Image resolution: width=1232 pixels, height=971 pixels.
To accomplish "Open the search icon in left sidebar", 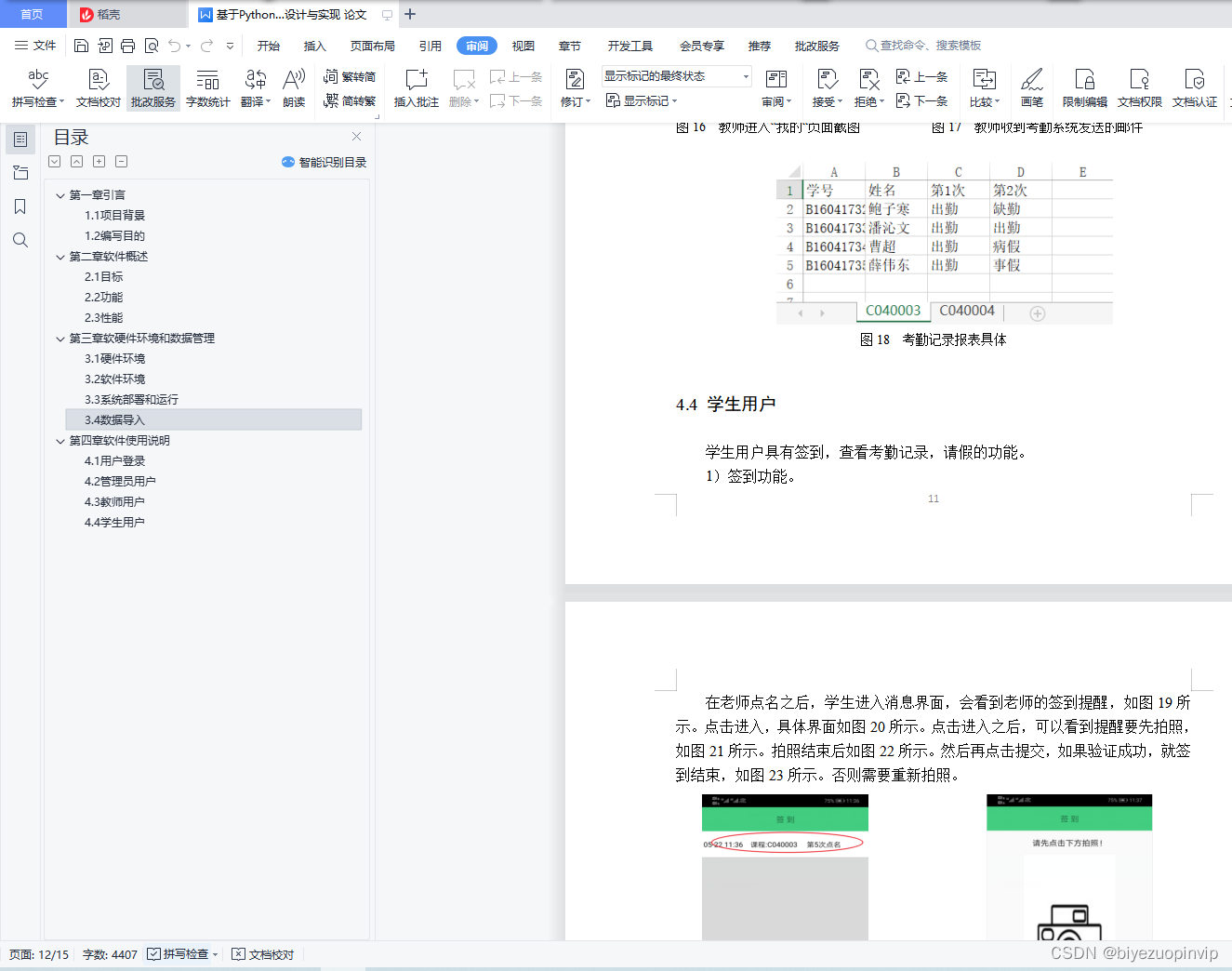I will click(x=20, y=240).
